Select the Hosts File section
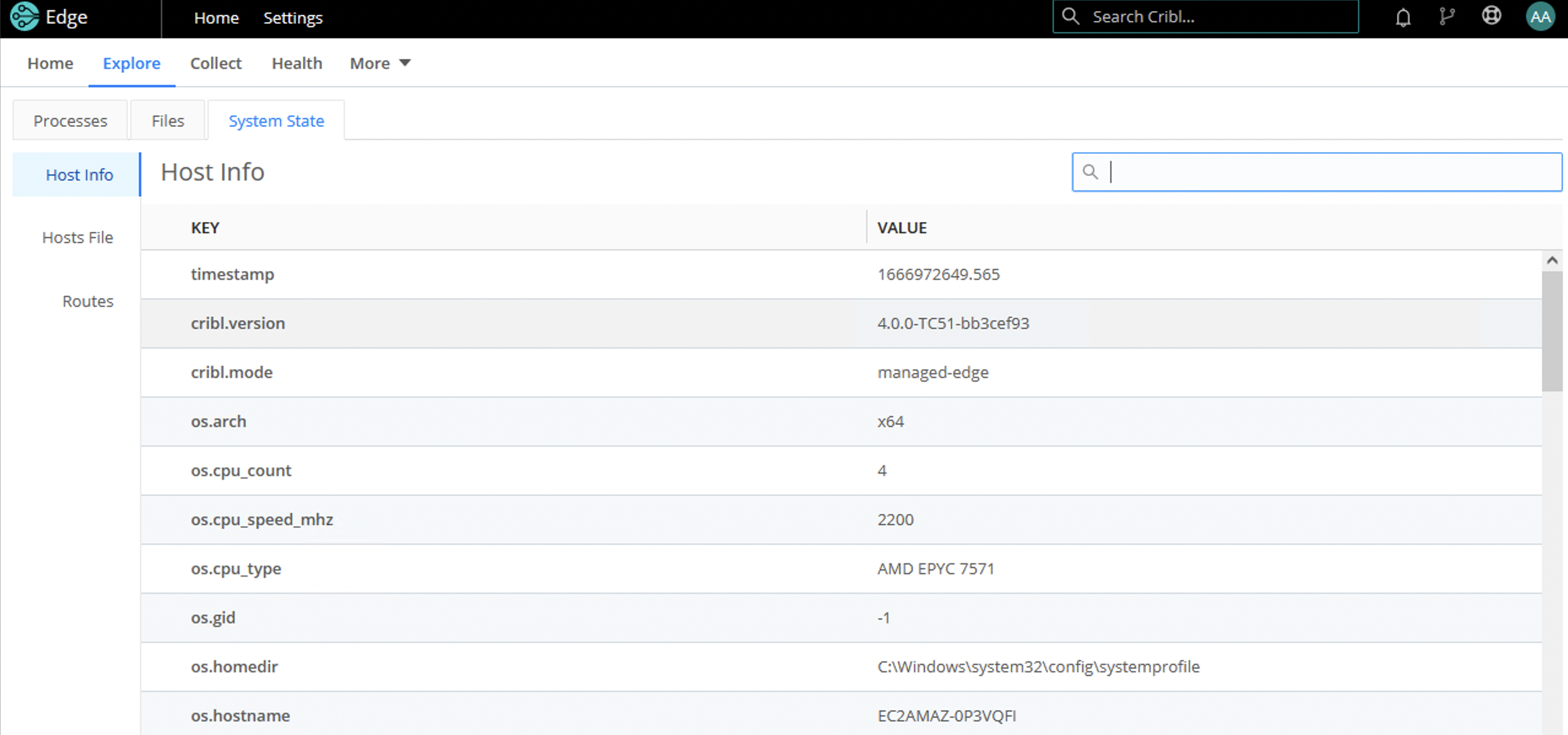1568x735 pixels. tap(77, 237)
